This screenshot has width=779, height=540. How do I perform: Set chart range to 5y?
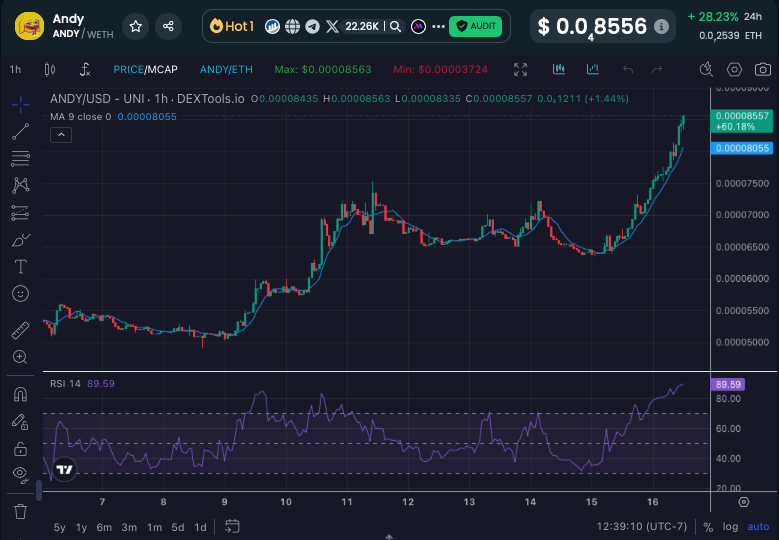(x=59, y=527)
